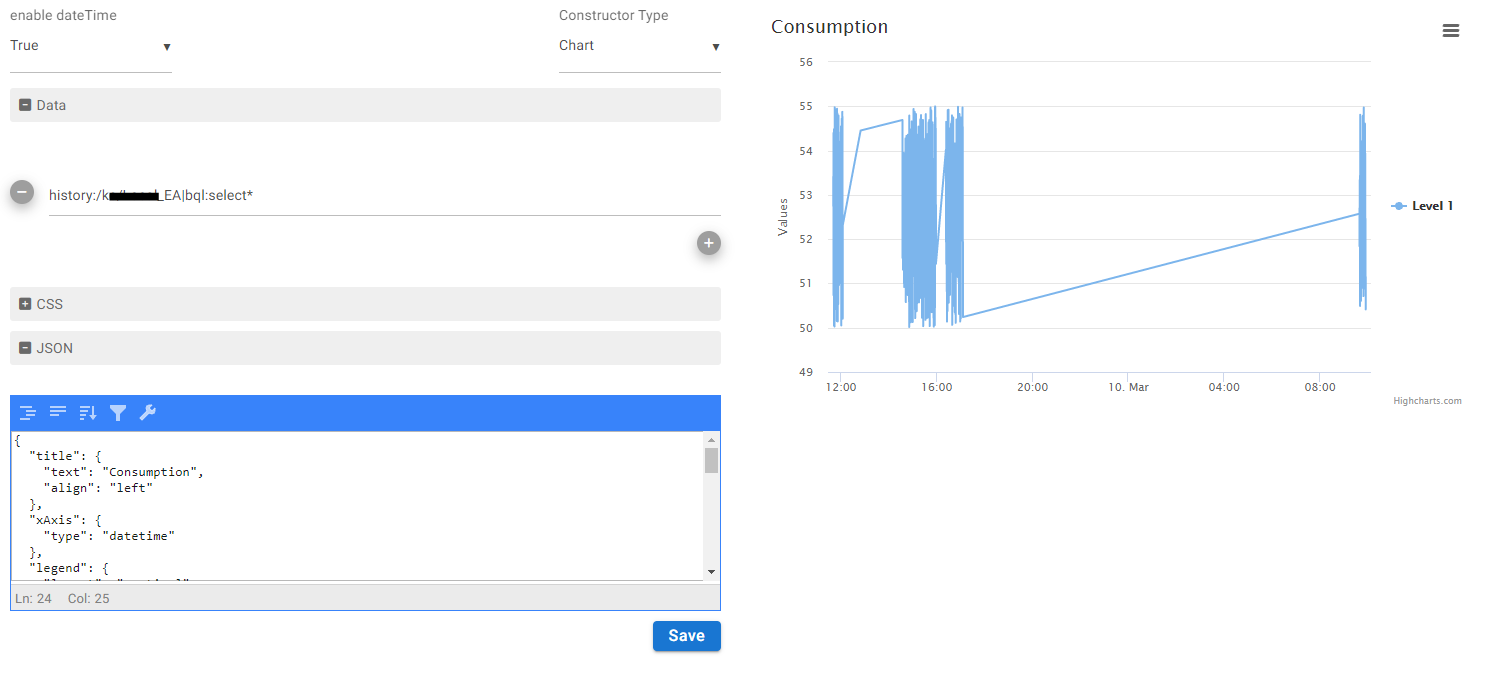The width and height of the screenshot is (1487, 689).
Task: Click the wrench repair JSON icon
Action: pyautogui.click(x=148, y=413)
